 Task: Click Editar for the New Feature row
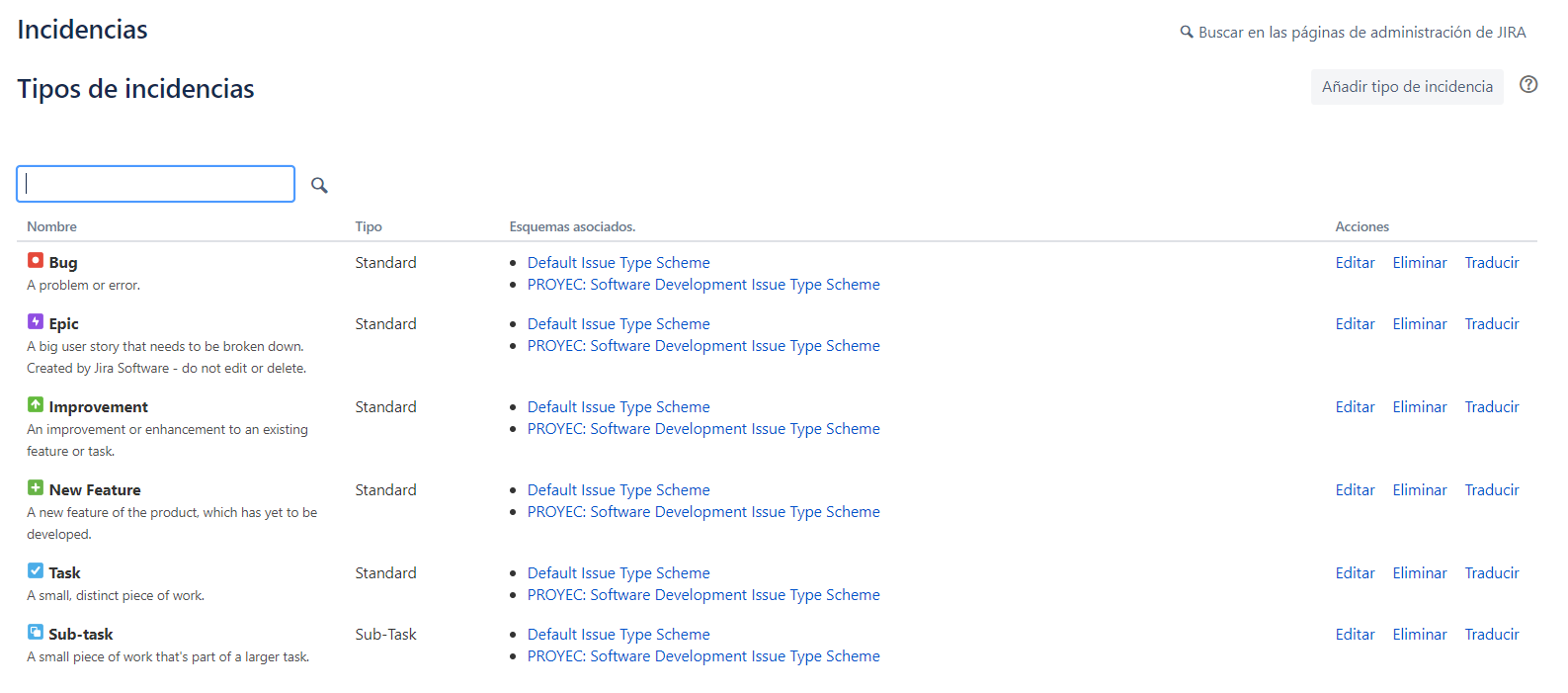pos(1355,490)
